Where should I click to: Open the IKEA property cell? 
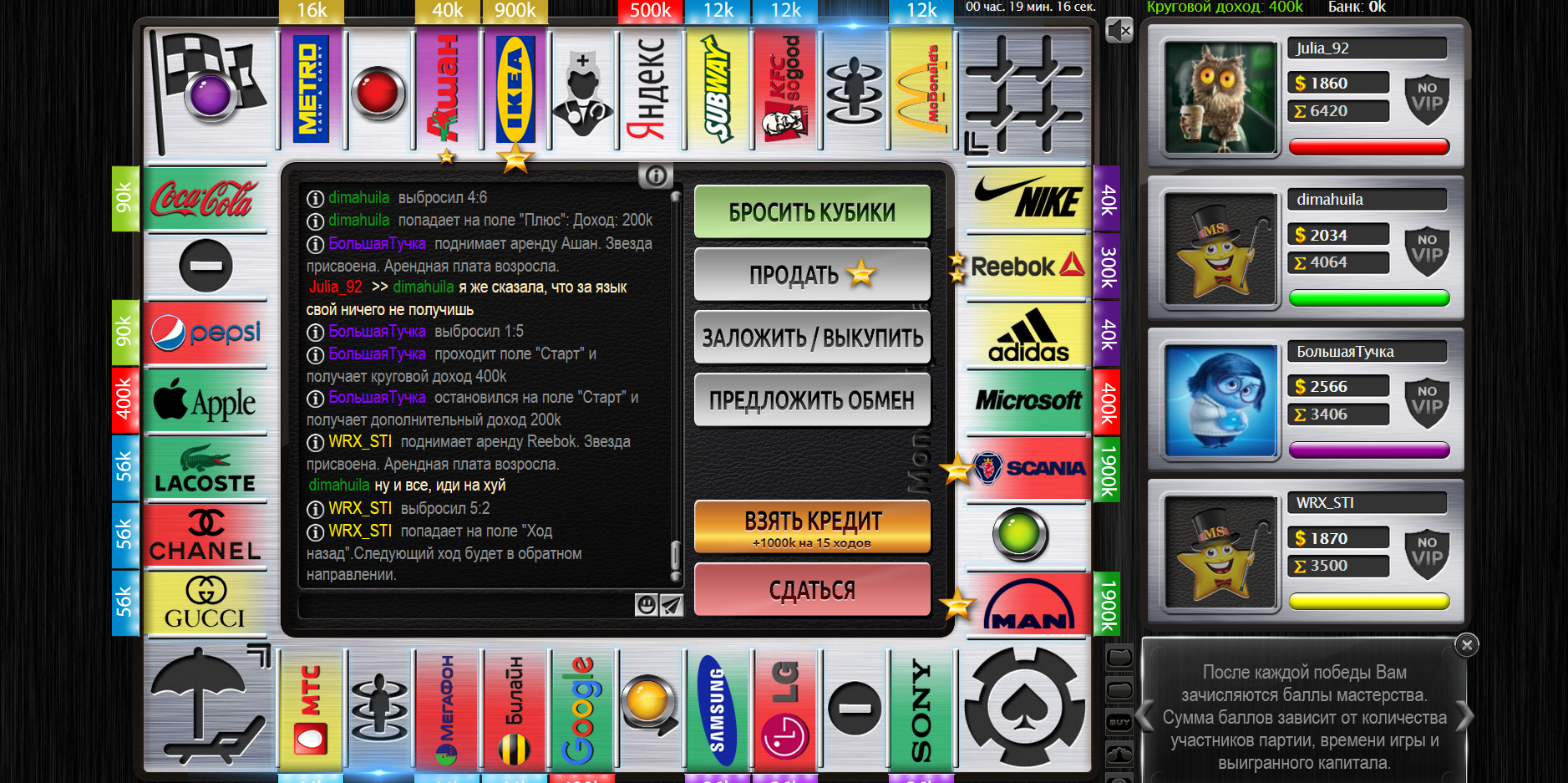(x=515, y=89)
